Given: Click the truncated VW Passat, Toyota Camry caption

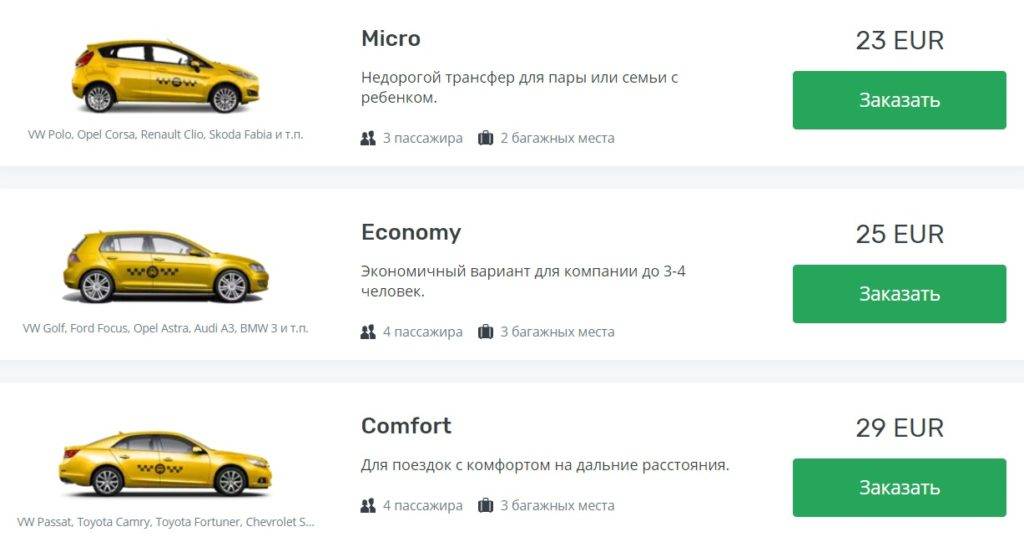Looking at the screenshot, I should point(165,522).
